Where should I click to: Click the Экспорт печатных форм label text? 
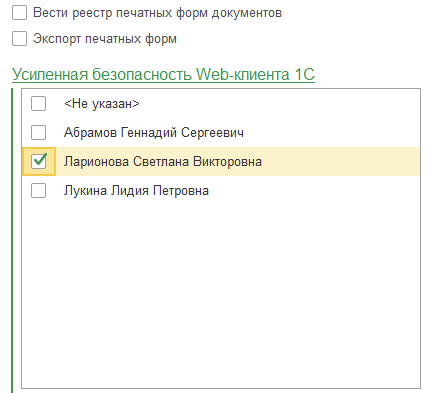point(105,39)
